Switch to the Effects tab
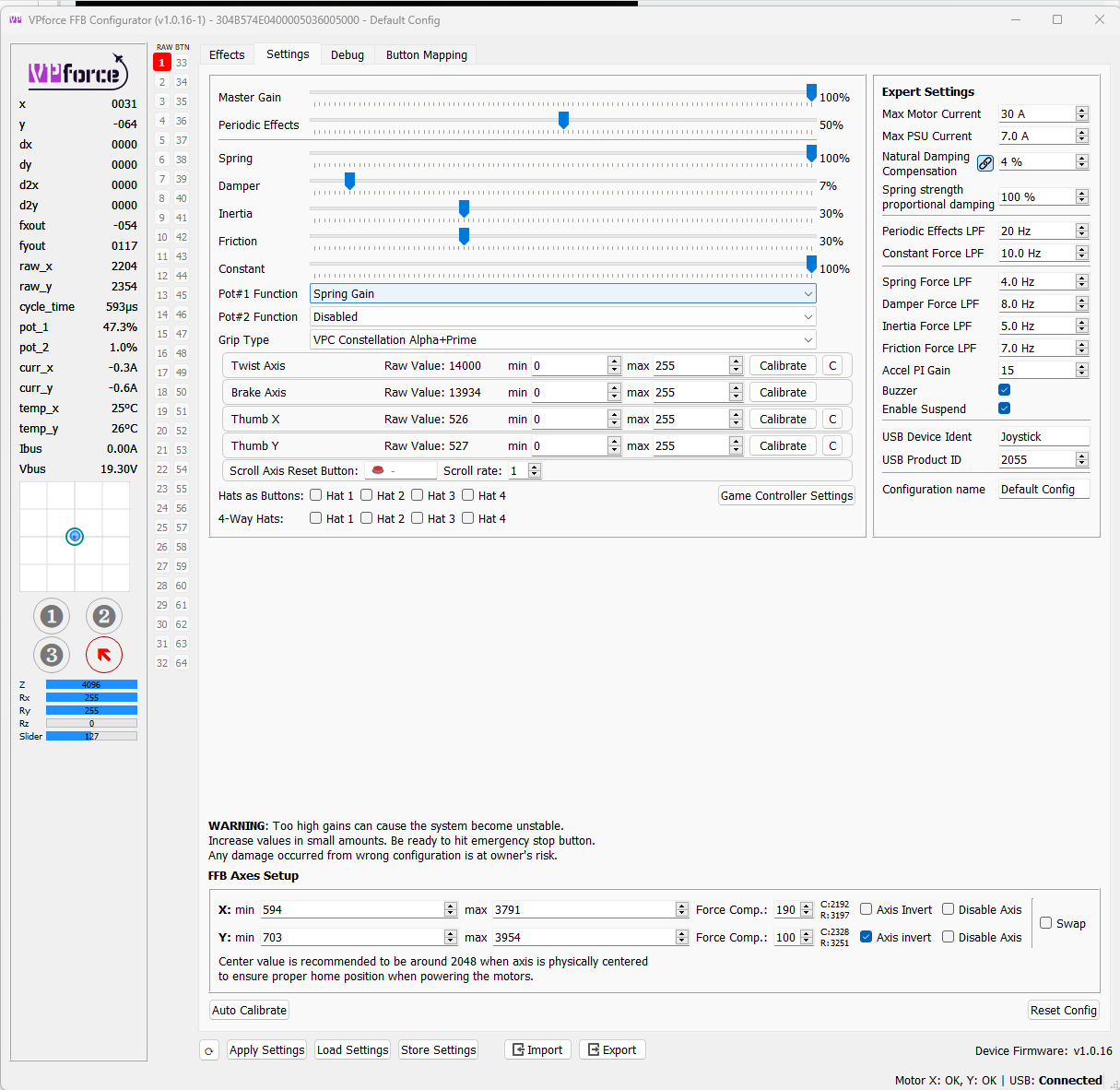This screenshot has height=1090, width=1120. [x=227, y=55]
